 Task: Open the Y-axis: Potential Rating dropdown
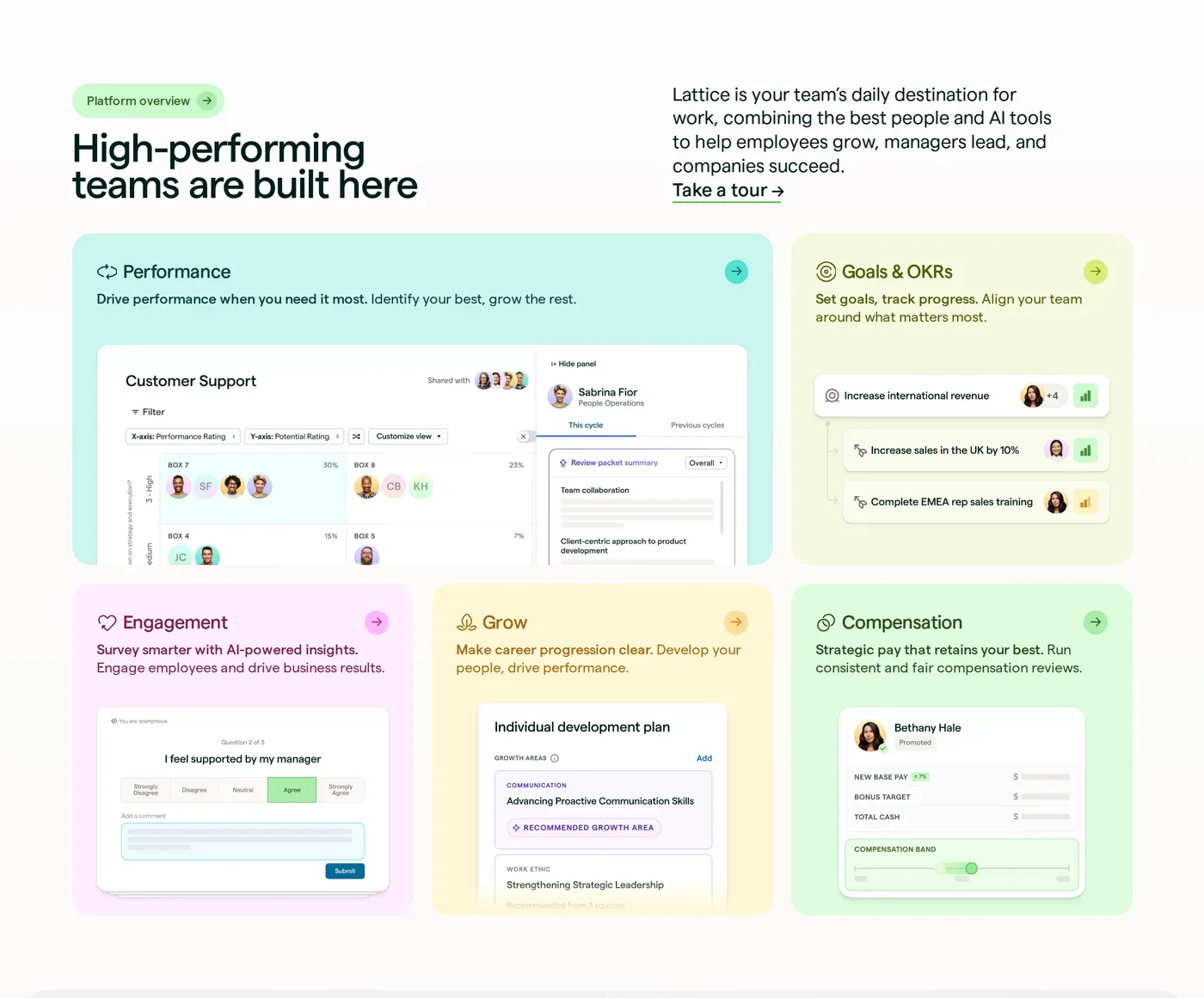coord(294,437)
